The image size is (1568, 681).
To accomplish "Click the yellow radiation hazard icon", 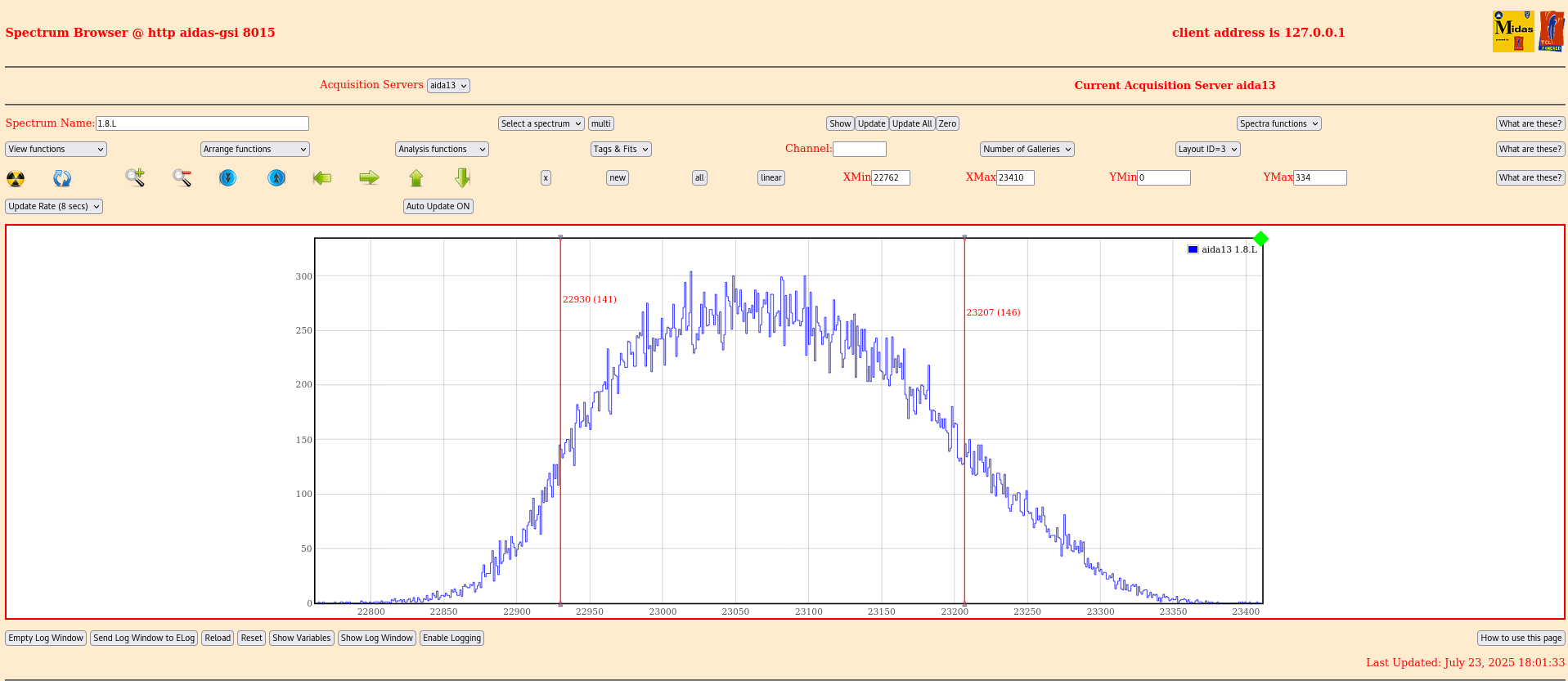I will coord(16,178).
